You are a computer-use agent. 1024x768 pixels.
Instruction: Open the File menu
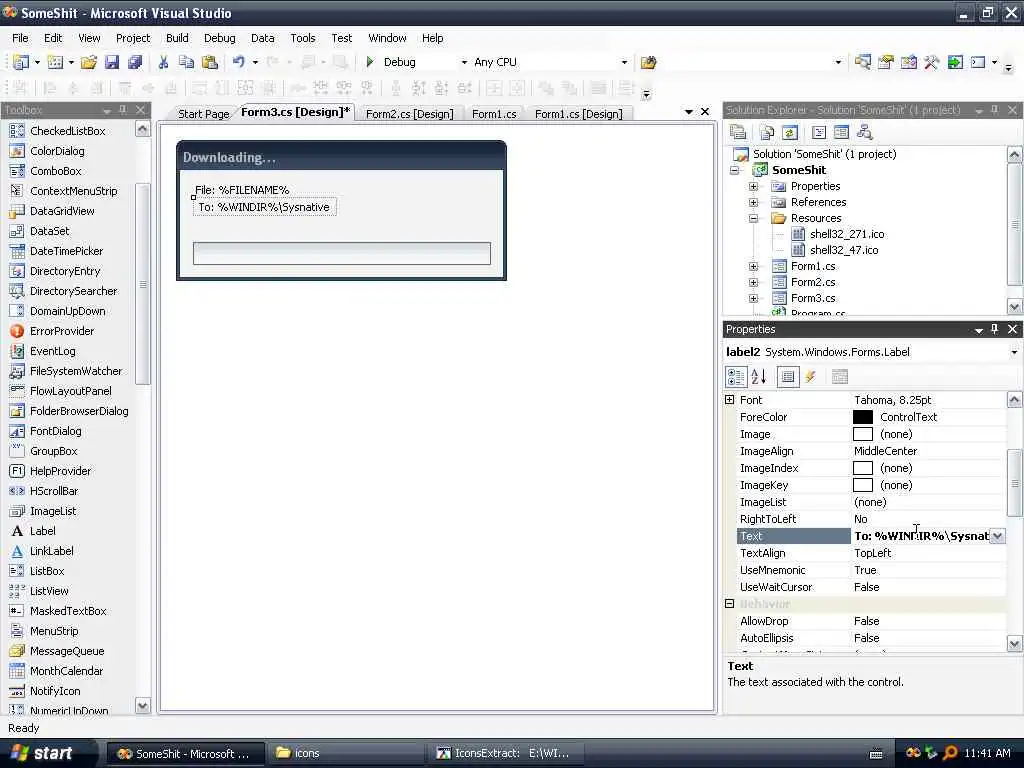[x=20, y=38]
